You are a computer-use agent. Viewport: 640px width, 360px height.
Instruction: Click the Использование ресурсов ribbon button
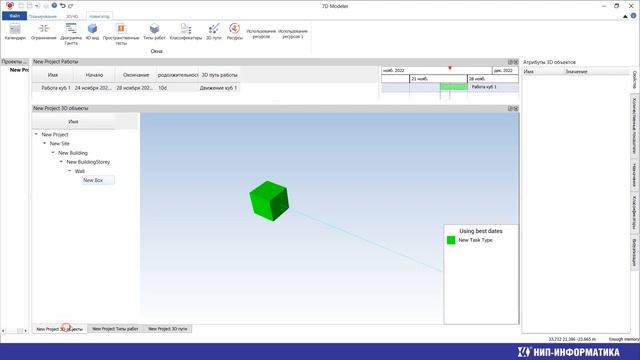[261, 33]
